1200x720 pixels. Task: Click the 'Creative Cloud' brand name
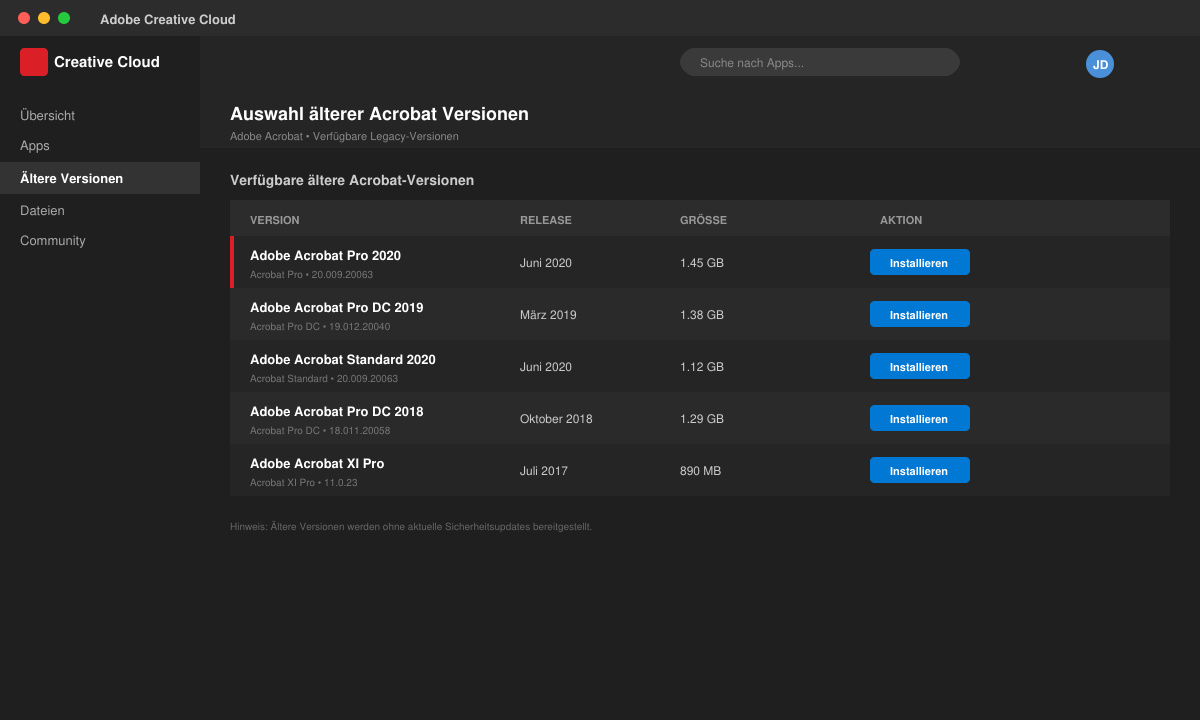coord(107,62)
